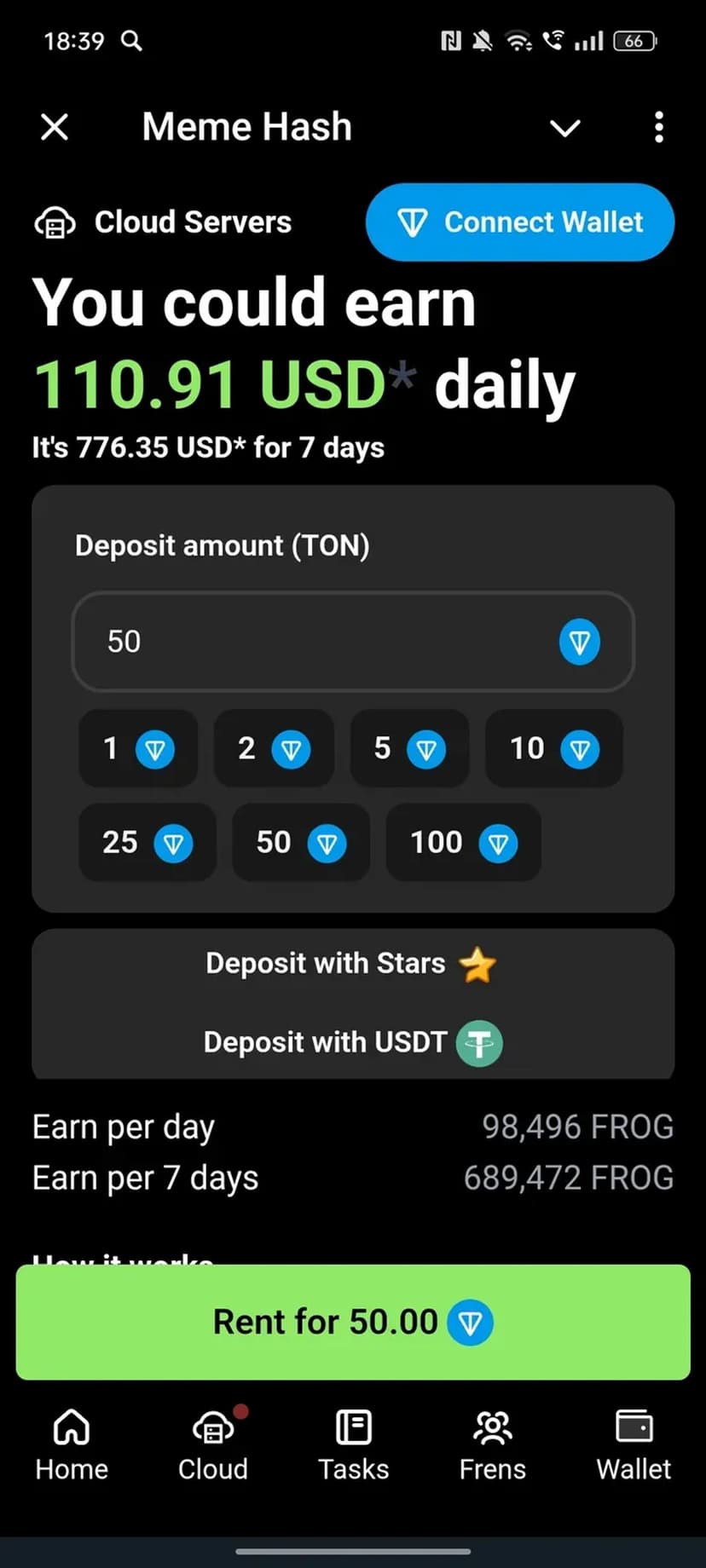Select the 2 TON preset amount
This screenshot has height=1568, width=706.
pyautogui.click(x=273, y=748)
